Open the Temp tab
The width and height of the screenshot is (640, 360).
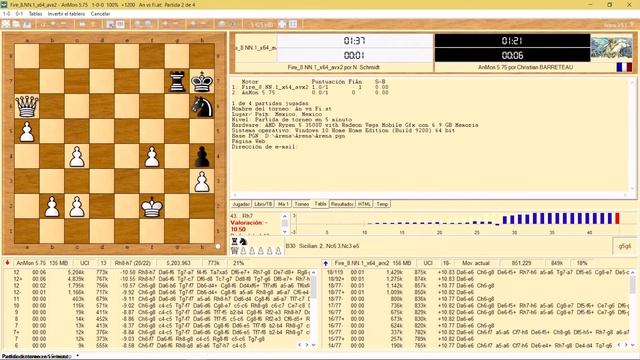coord(382,204)
